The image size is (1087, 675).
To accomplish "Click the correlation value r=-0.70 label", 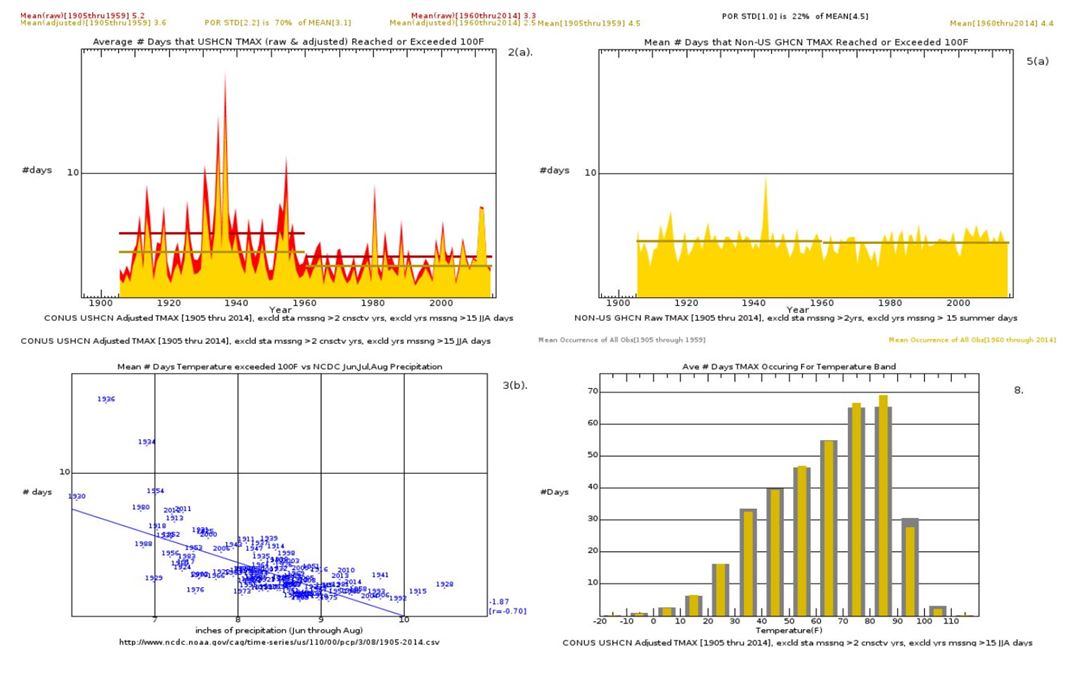I will point(507,611).
